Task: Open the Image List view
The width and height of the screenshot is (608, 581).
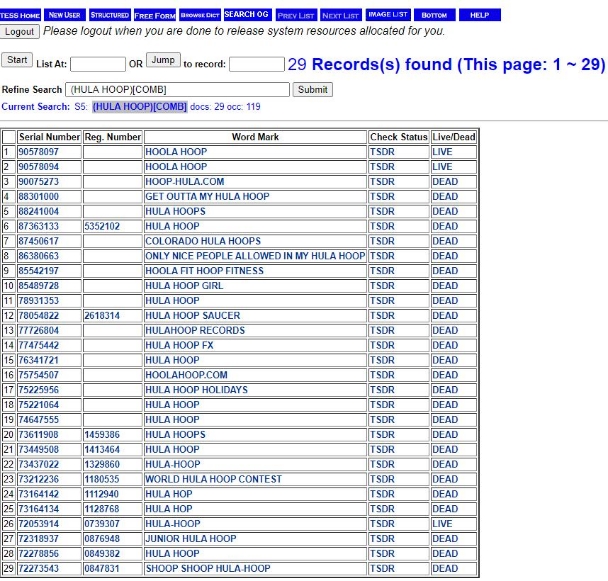Action: pyautogui.click(x=389, y=15)
